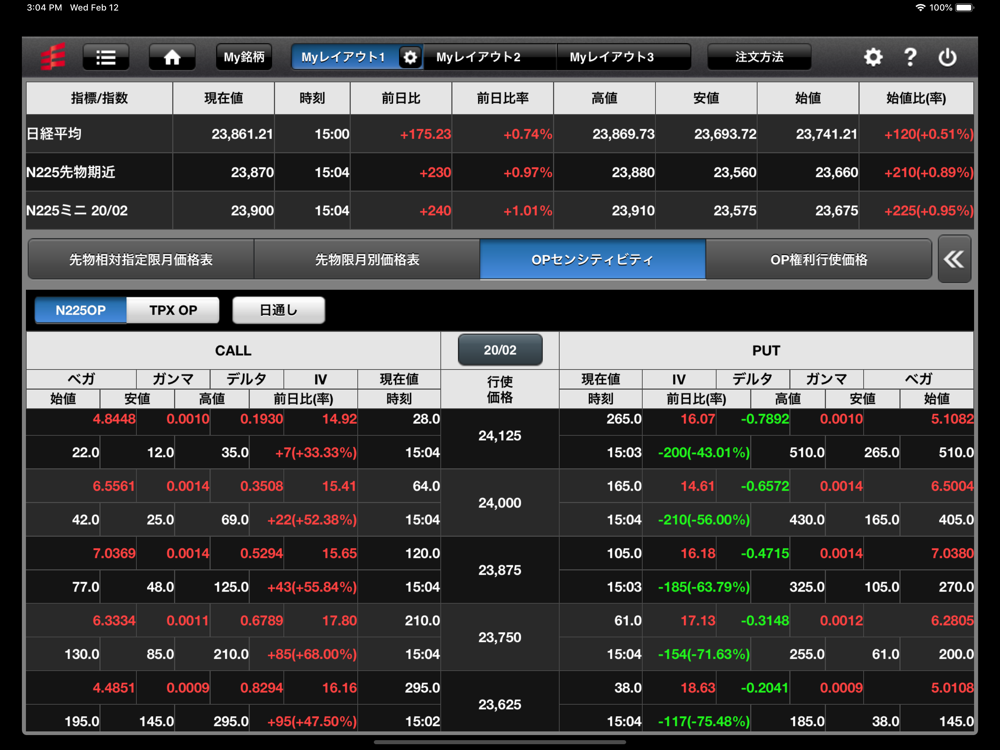Image resolution: width=1000 pixels, height=750 pixels.
Task: Check the Wi-Fi status icon
Action: tap(920, 8)
